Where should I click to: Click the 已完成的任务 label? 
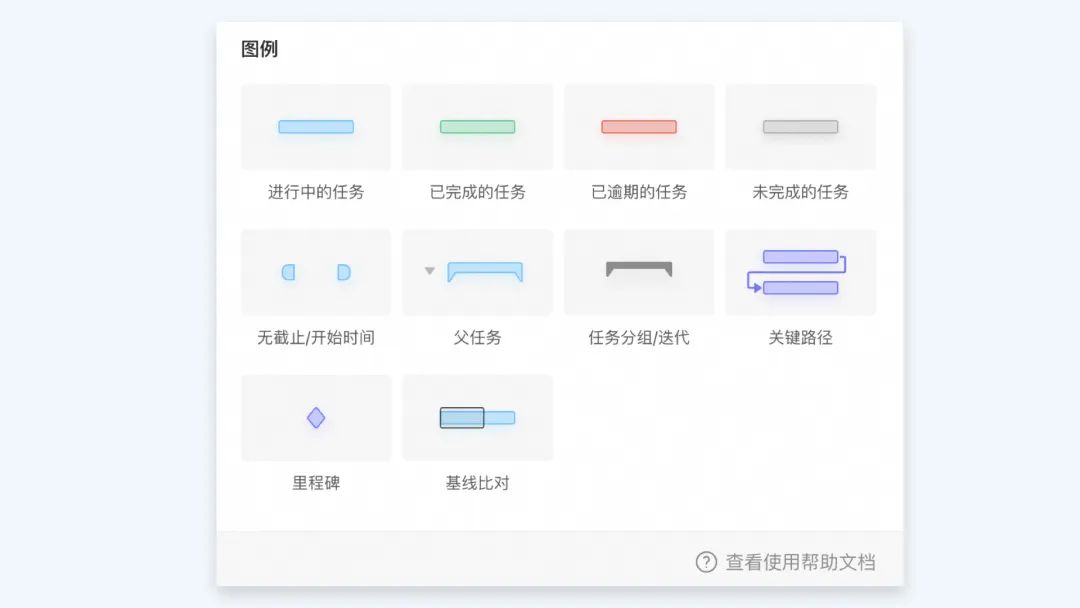tap(477, 192)
